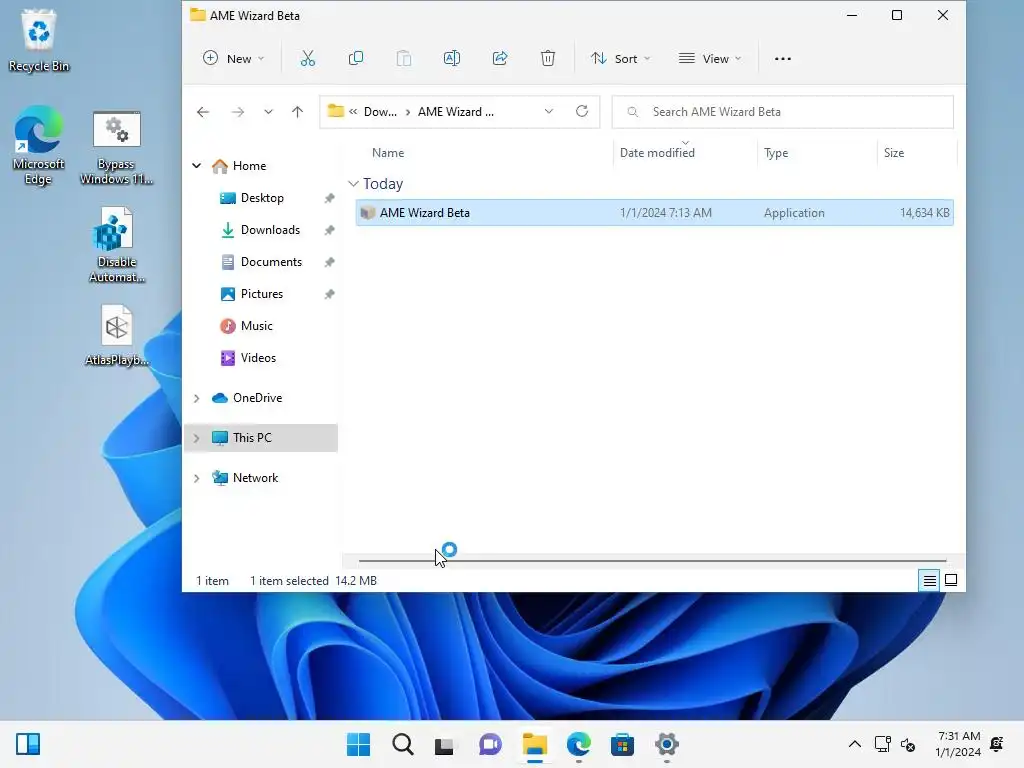Select the AME Wizard Beta application file

[x=654, y=213]
